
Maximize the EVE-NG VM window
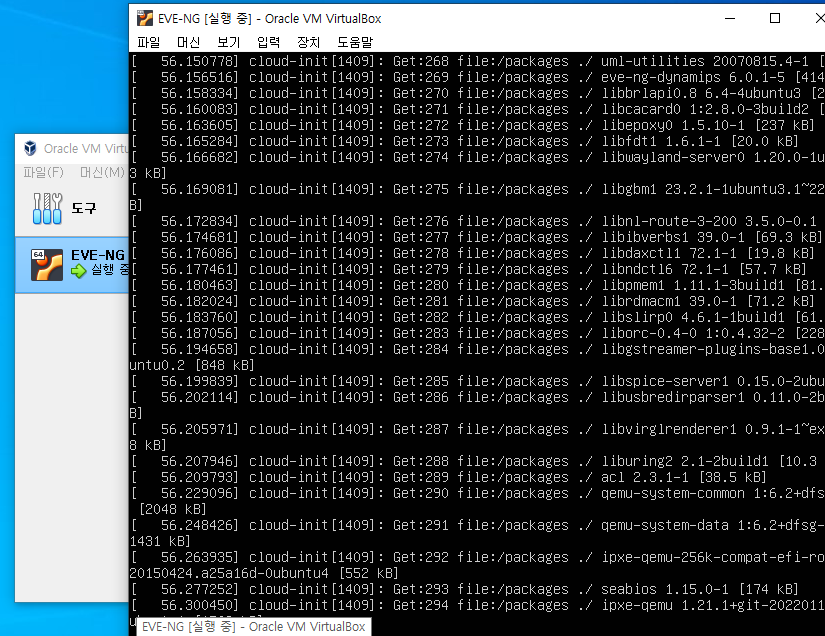774,18
